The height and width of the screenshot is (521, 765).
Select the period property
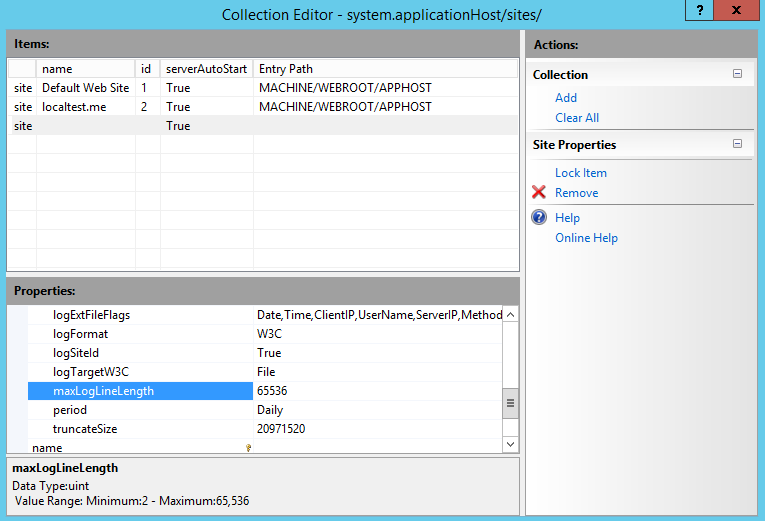140,410
